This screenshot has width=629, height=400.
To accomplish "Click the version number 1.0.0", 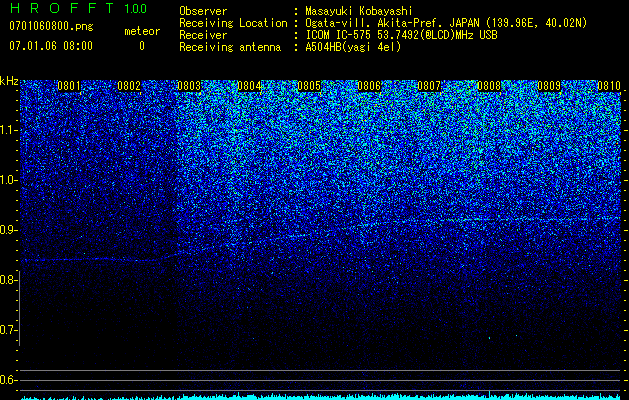I will click(x=135, y=9).
